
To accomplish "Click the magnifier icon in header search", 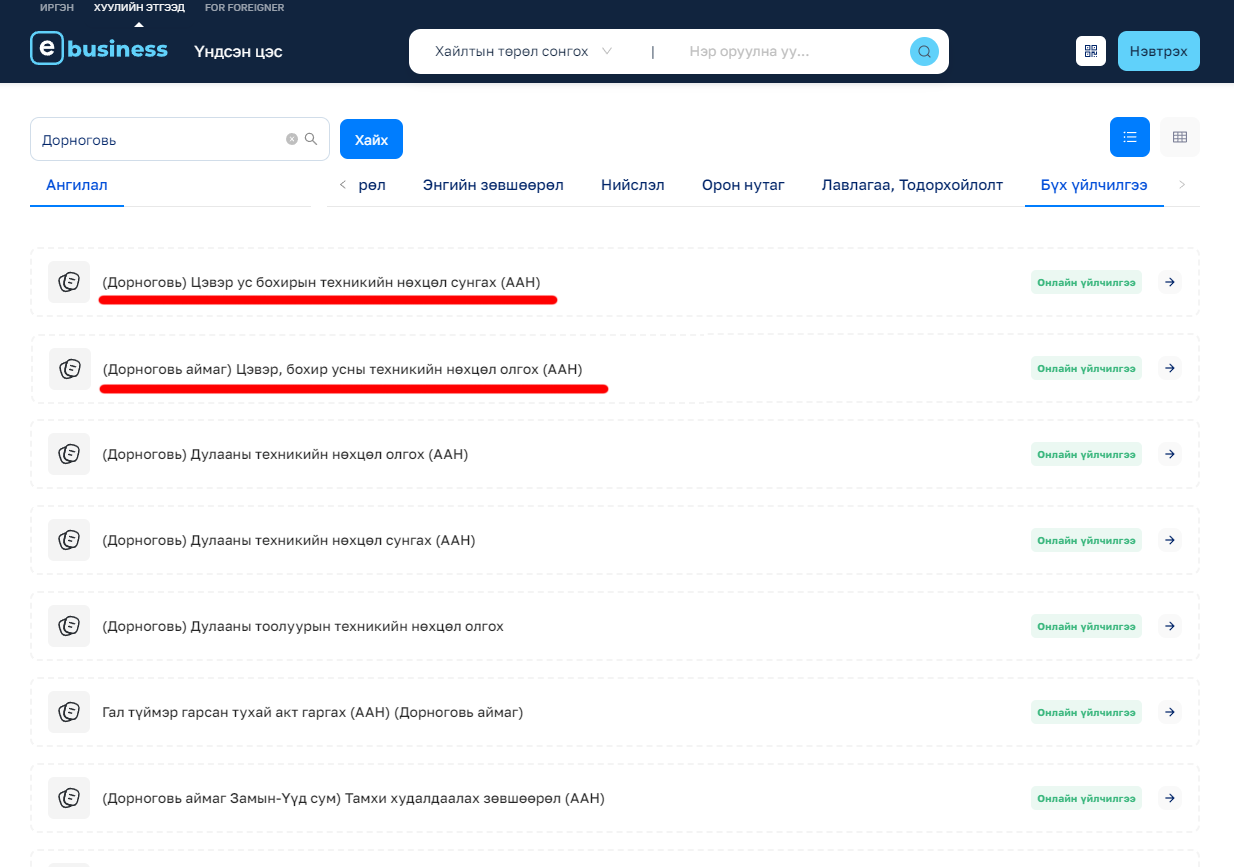I will (x=924, y=51).
